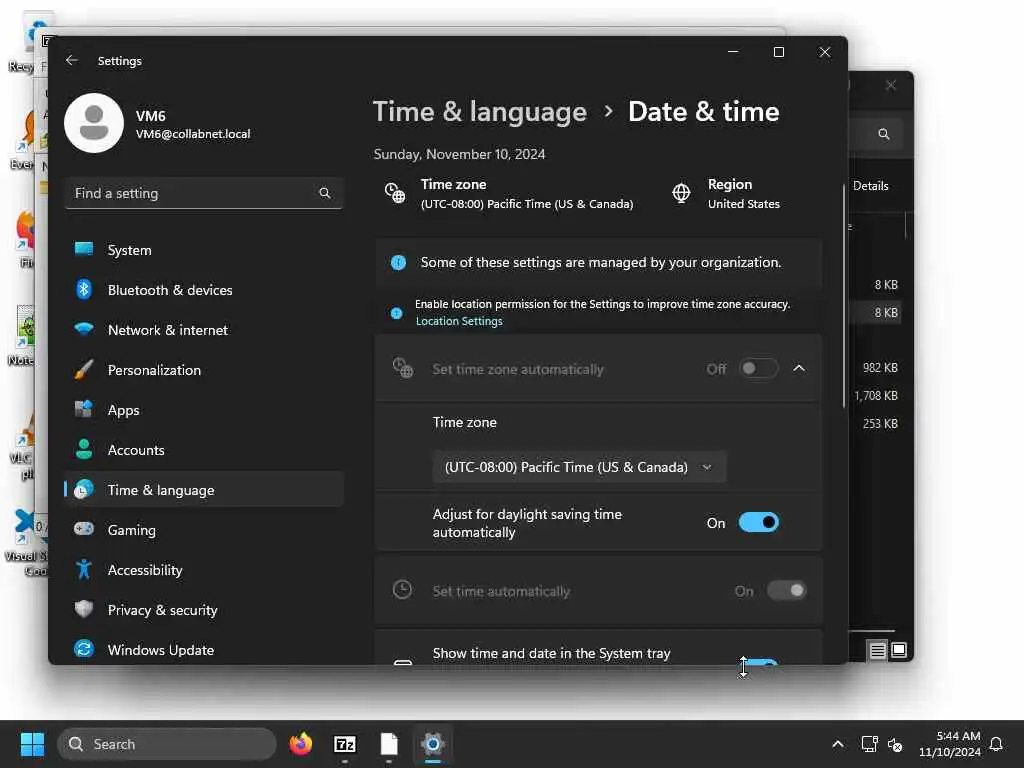Toggle Set time zone automatically switch
The height and width of the screenshot is (768, 1024).
[759, 368]
